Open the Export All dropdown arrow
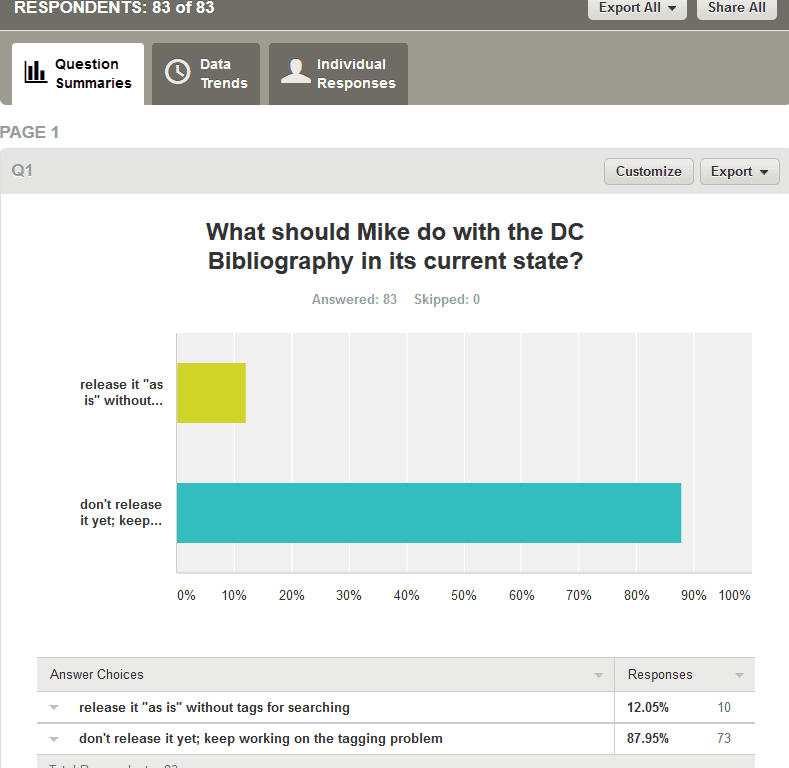The width and height of the screenshot is (789, 768). click(x=672, y=8)
